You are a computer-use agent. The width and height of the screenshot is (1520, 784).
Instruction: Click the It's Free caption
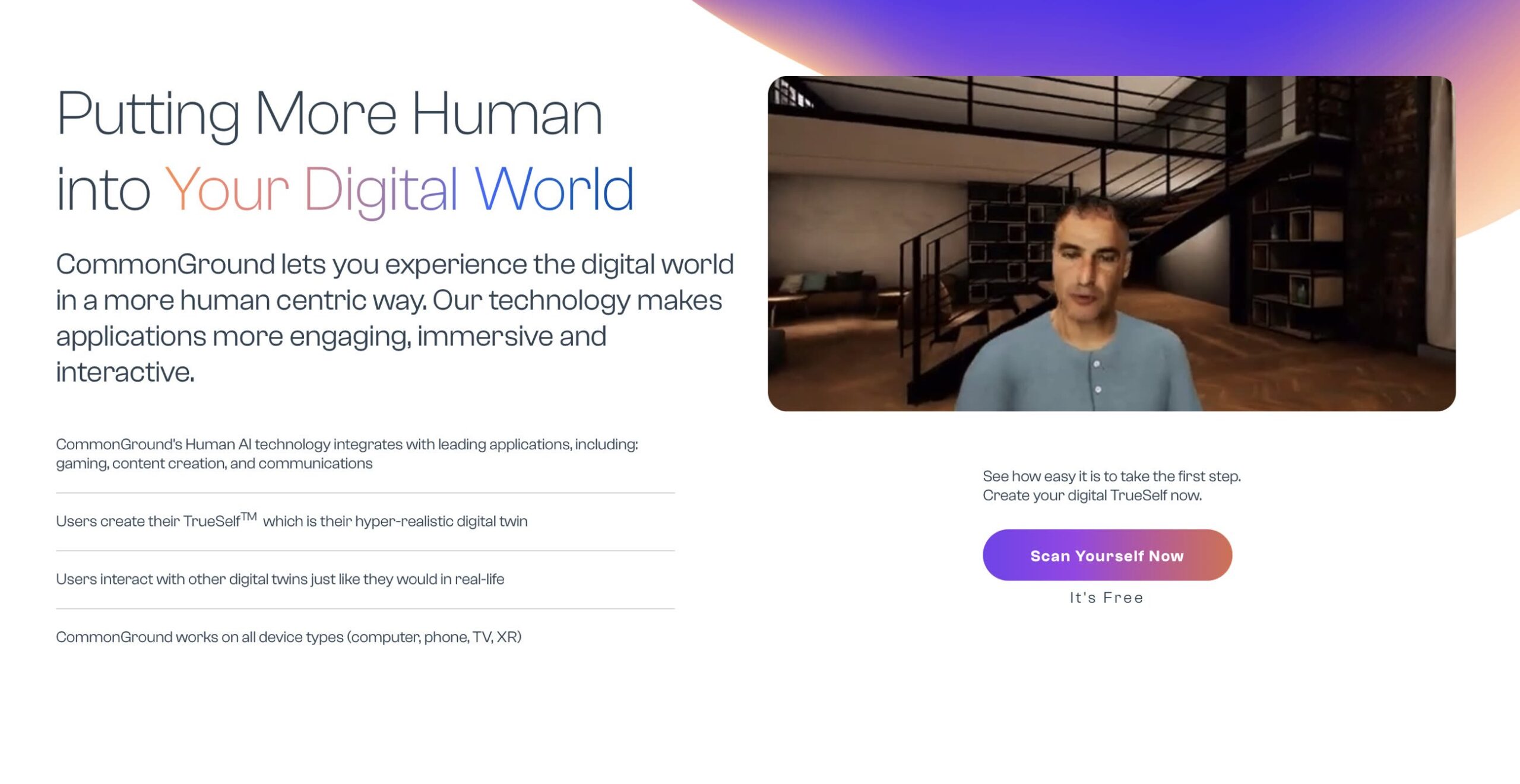click(x=1106, y=598)
